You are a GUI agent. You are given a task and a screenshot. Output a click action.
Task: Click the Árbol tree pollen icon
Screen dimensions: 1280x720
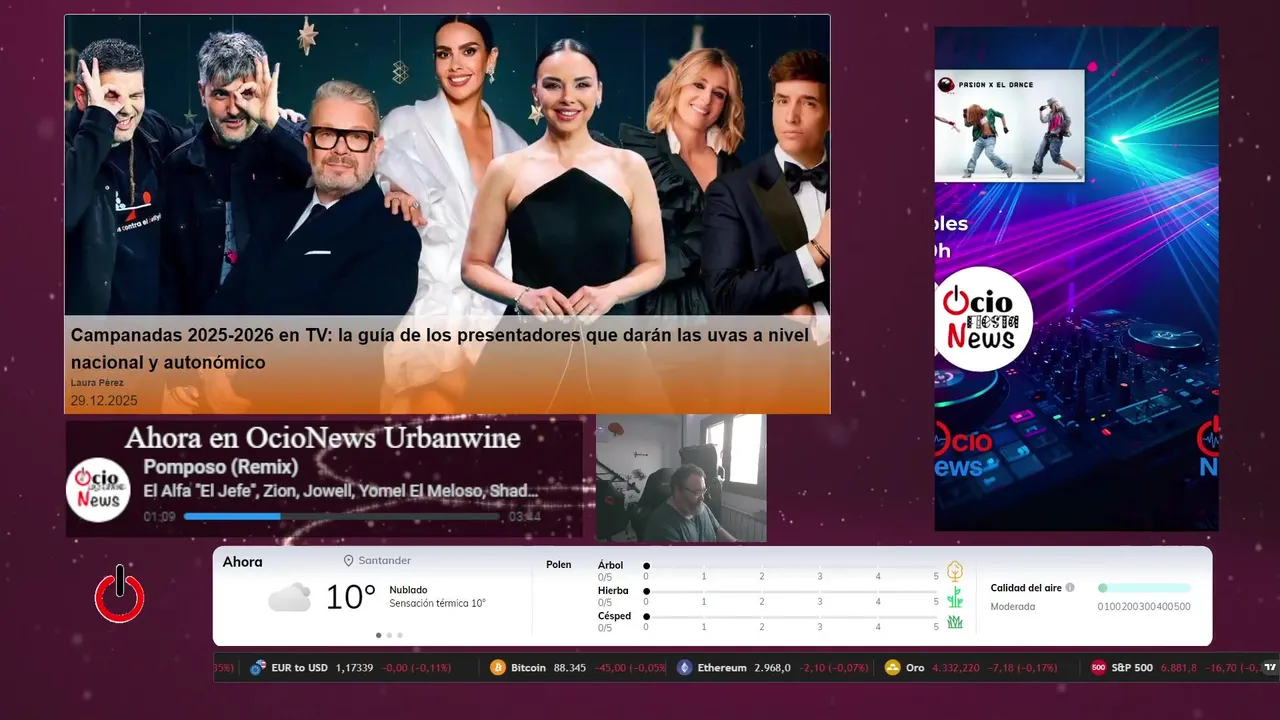955,571
